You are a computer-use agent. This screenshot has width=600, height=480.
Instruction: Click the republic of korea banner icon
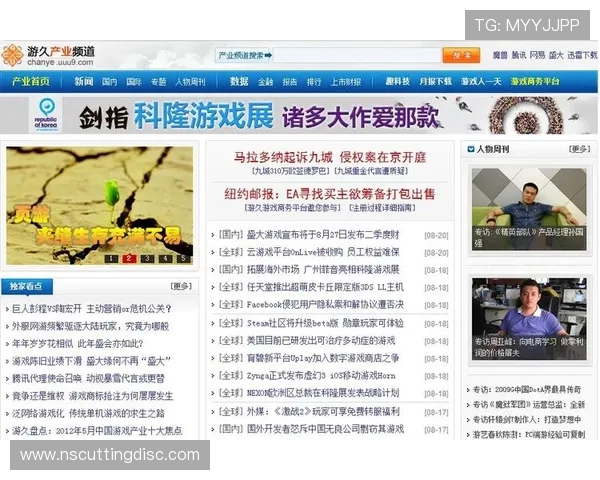coord(46,114)
